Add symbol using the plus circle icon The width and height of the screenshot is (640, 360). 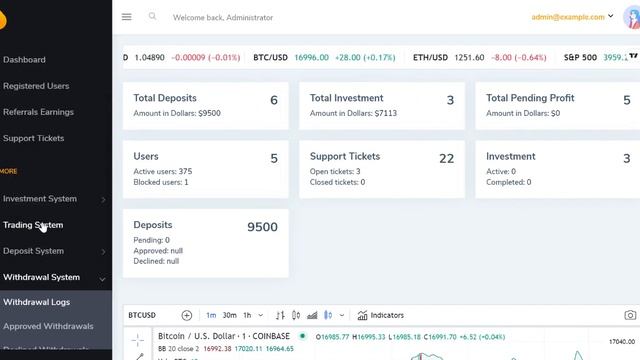click(x=187, y=315)
